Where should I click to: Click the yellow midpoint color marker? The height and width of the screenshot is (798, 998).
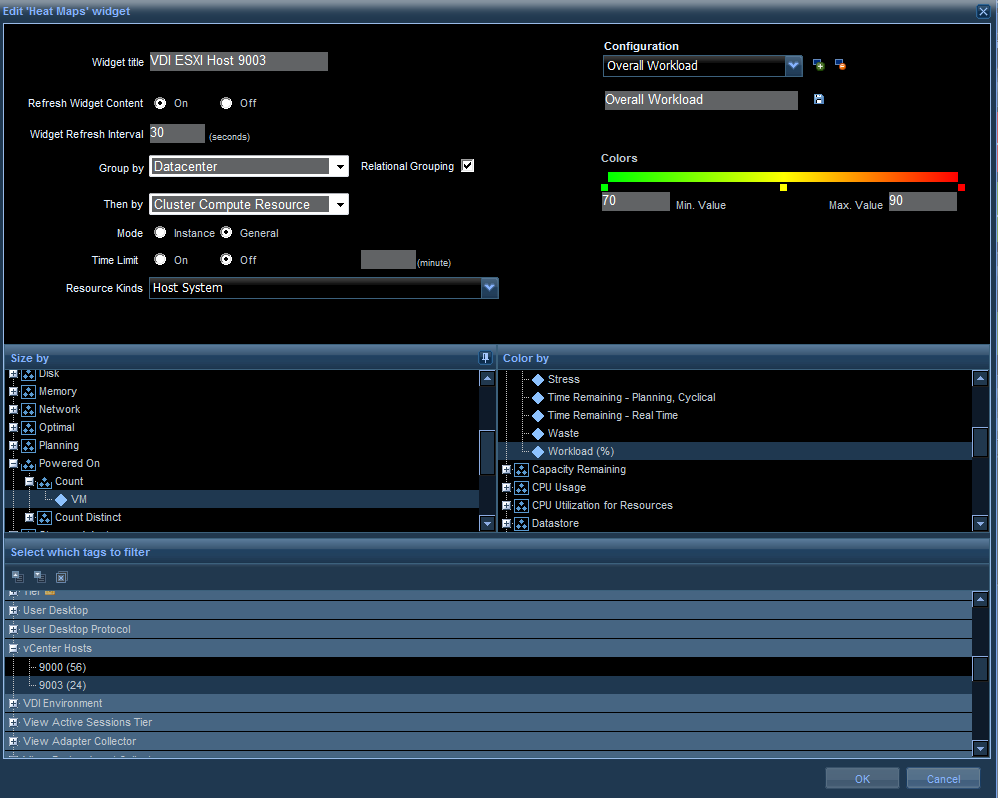click(x=783, y=188)
